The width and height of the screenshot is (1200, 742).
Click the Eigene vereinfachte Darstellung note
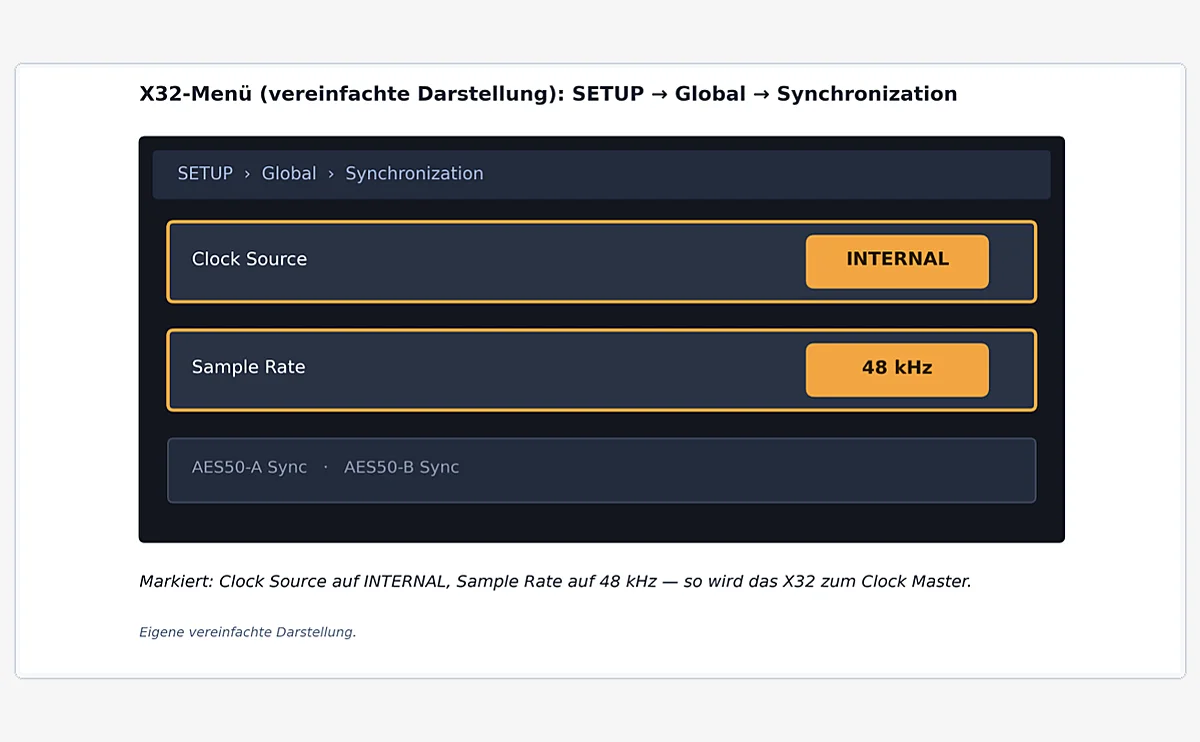tap(248, 632)
